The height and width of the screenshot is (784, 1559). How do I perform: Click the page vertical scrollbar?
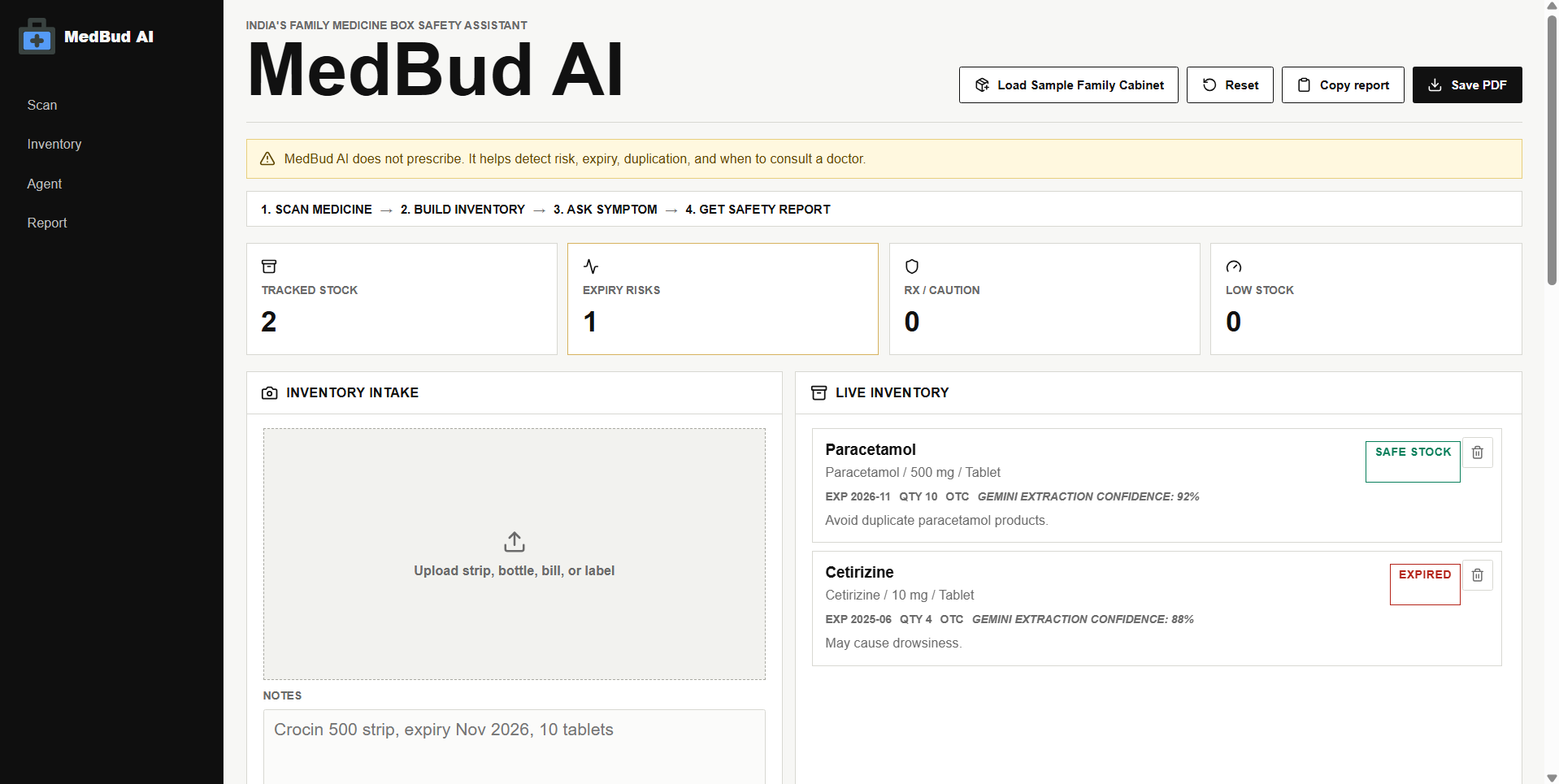pos(1552,150)
